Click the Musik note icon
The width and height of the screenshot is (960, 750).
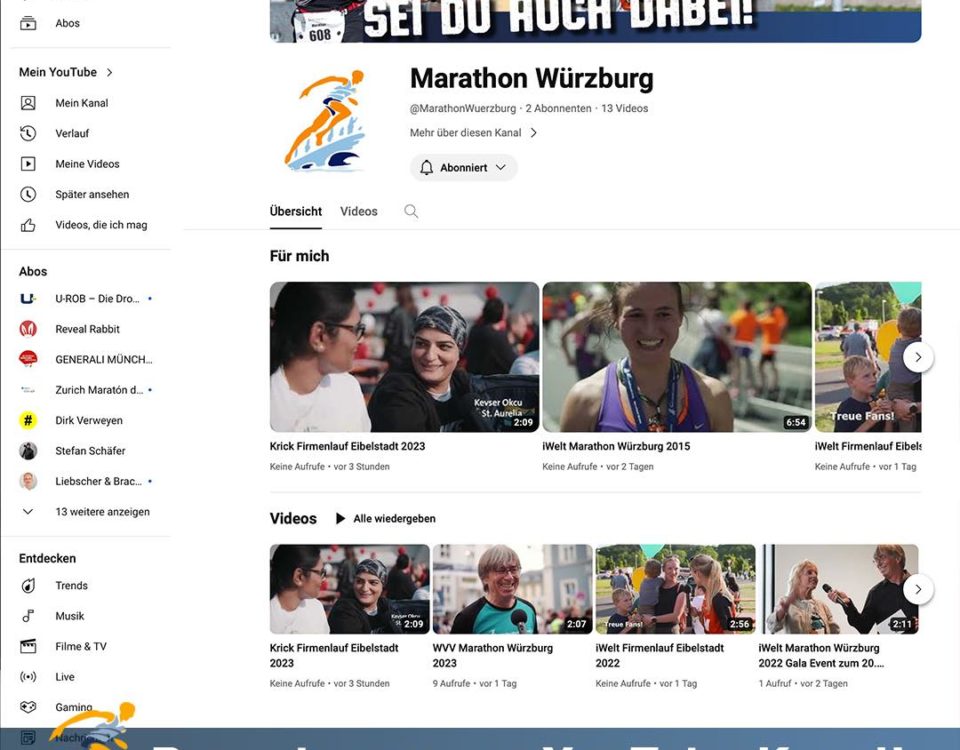pyautogui.click(x=28, y=616)
